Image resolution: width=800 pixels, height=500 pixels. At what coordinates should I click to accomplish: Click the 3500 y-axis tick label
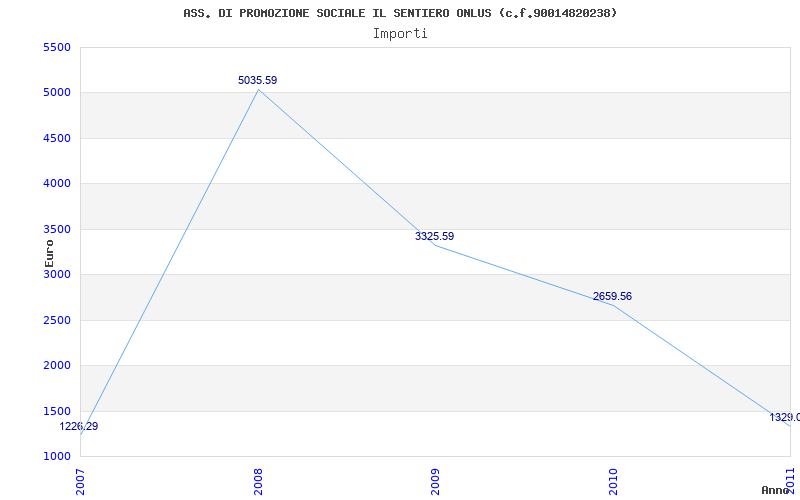[x=56, y=229]
